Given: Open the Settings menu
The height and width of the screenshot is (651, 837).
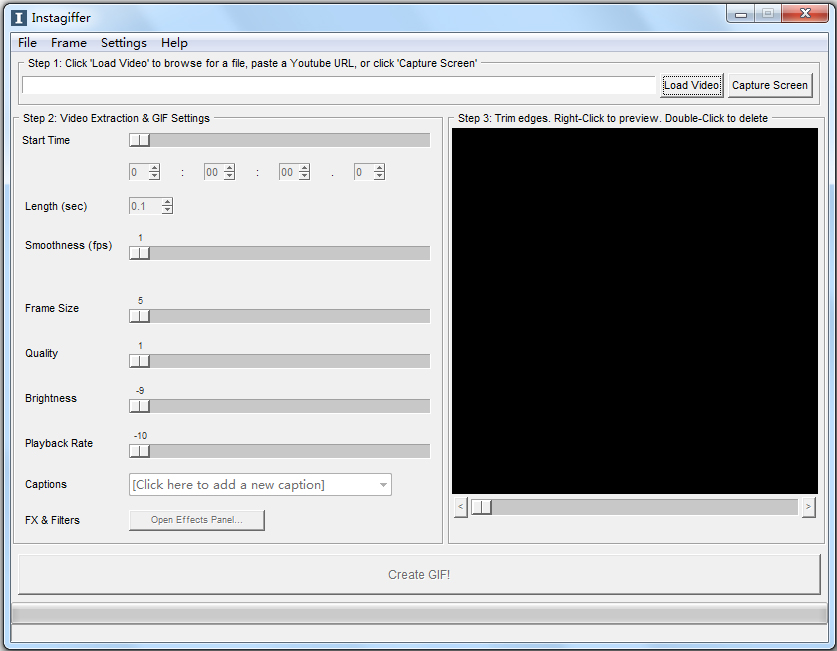Looking at the screenshot, I should coord(123,43).
